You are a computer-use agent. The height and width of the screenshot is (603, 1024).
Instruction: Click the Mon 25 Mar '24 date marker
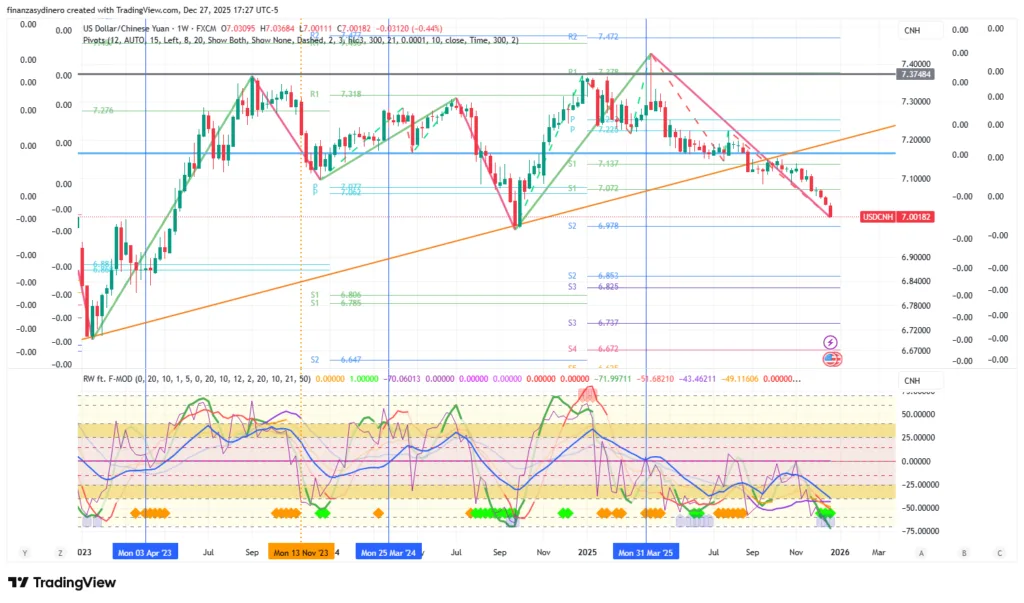[x=388, y=552]
